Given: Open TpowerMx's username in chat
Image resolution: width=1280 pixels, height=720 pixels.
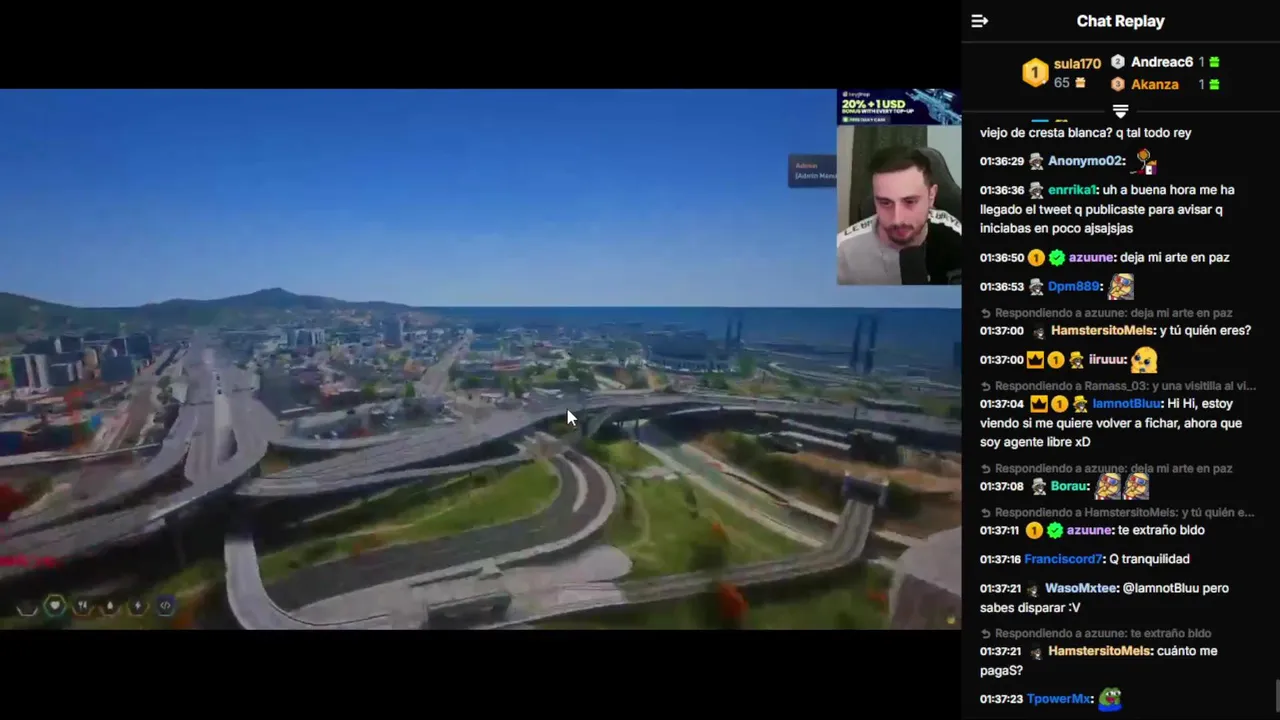Looking at the screenshot, I should click(x=1060, y=699).
